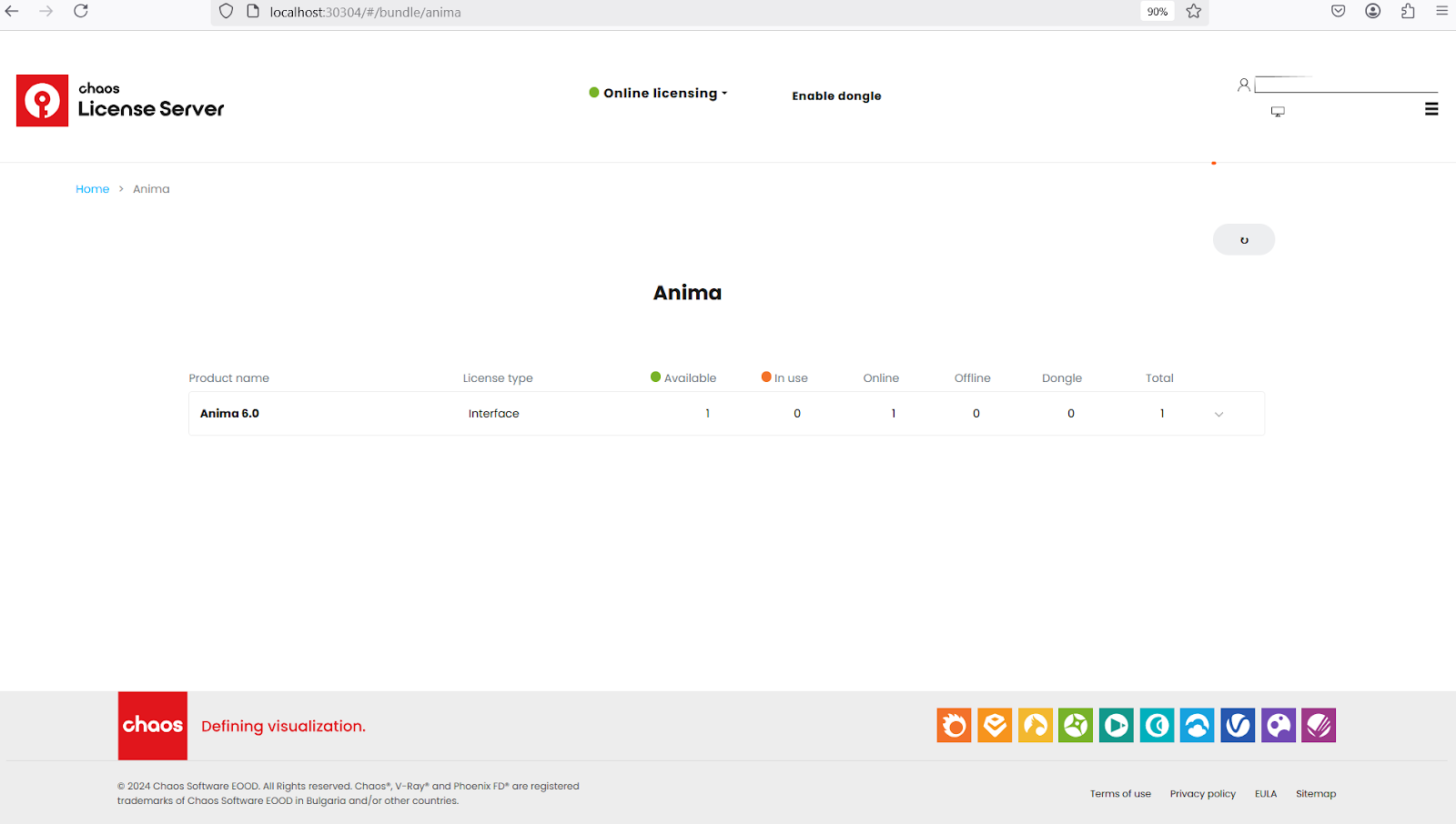Click Enable dongle in the header
This screenshot has height=824, width=1456.
[836, 95]
